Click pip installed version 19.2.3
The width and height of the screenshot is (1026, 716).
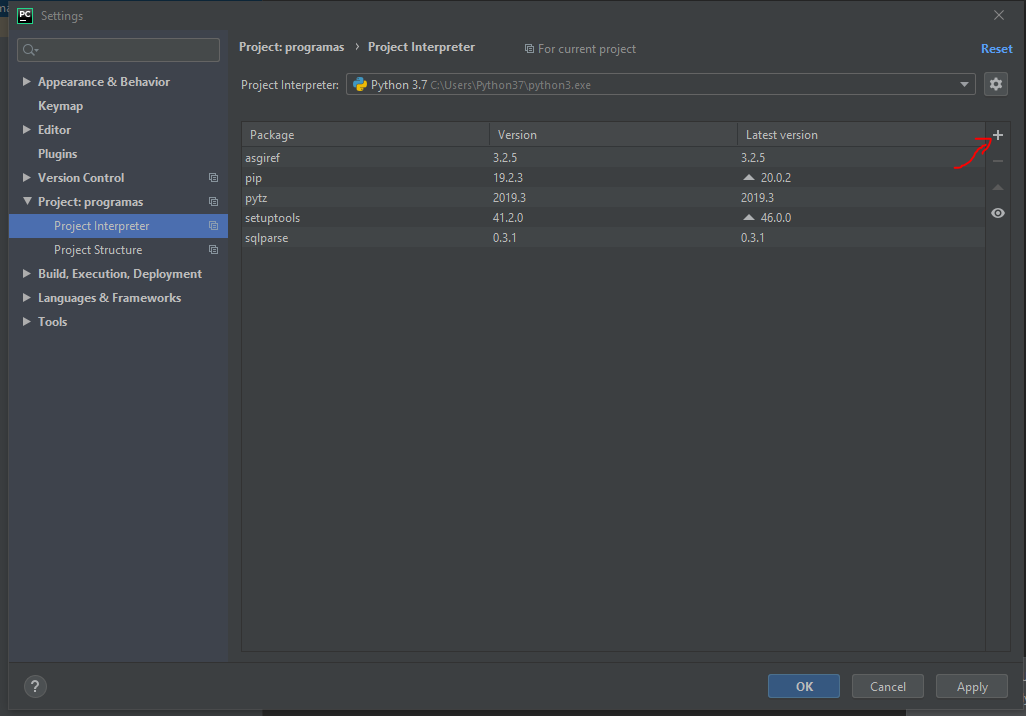click(508, 178)
